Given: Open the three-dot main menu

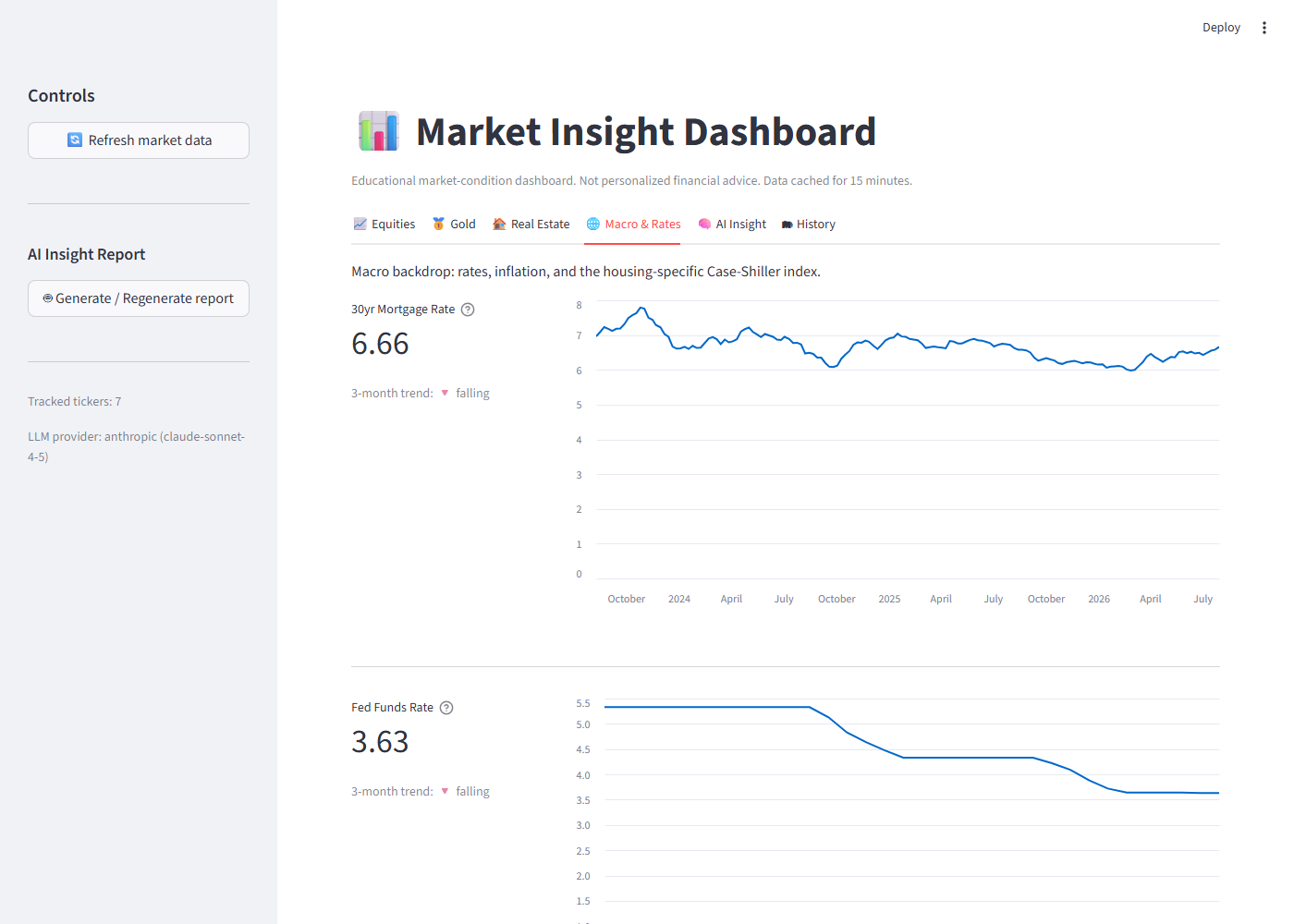Looking at the screenshot, I should click(1264, 28).
